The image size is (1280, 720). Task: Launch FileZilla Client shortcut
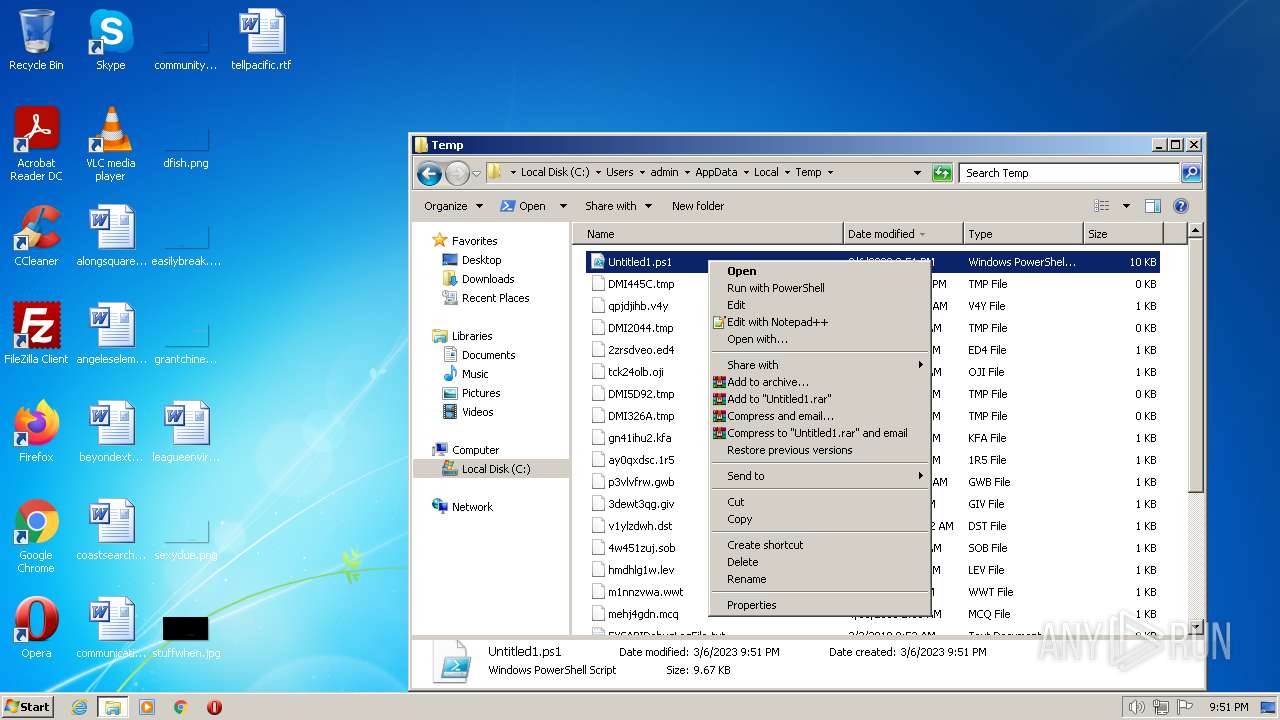click(x=36, y=334)
